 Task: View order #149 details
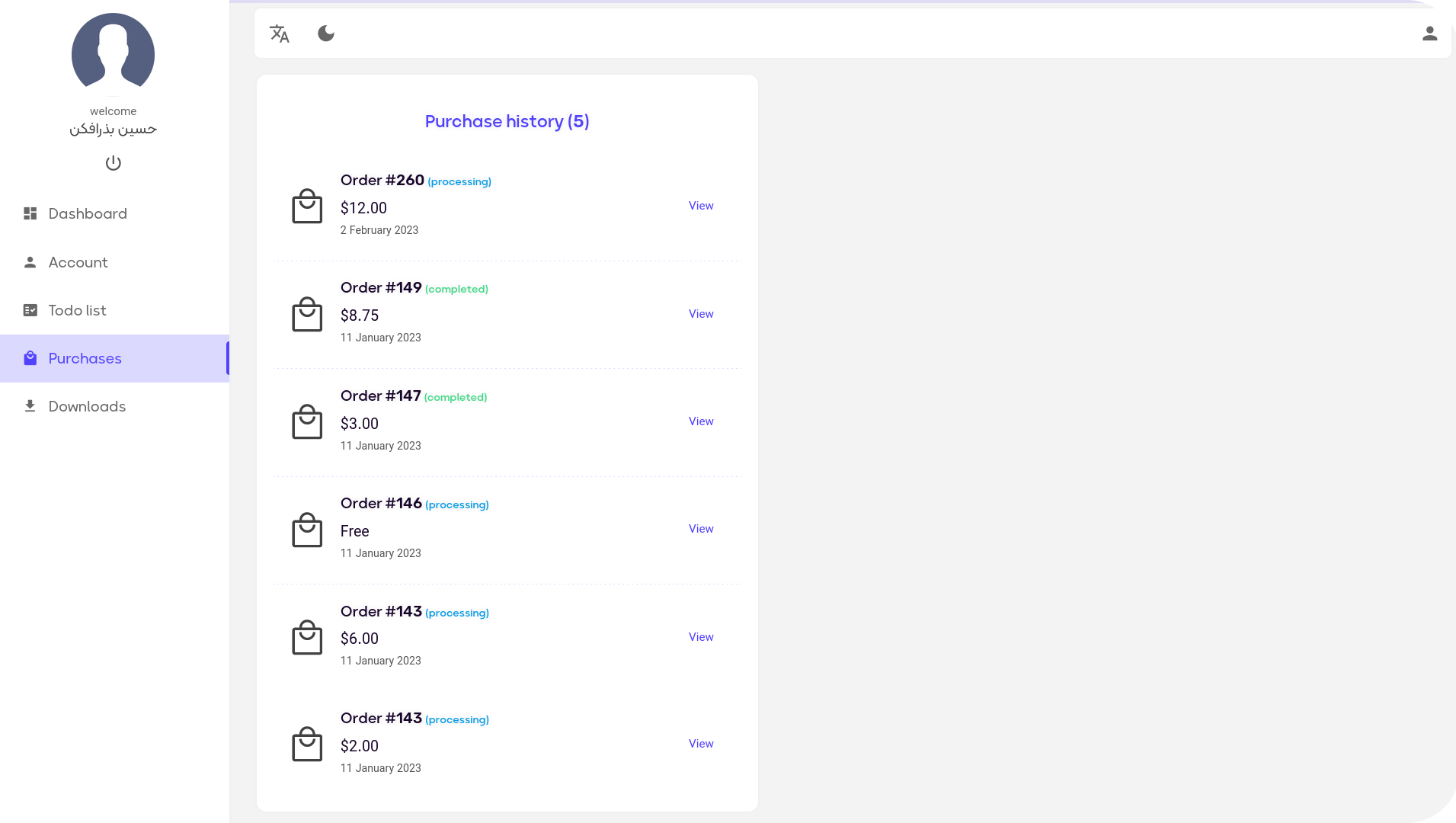pos(701,314)
